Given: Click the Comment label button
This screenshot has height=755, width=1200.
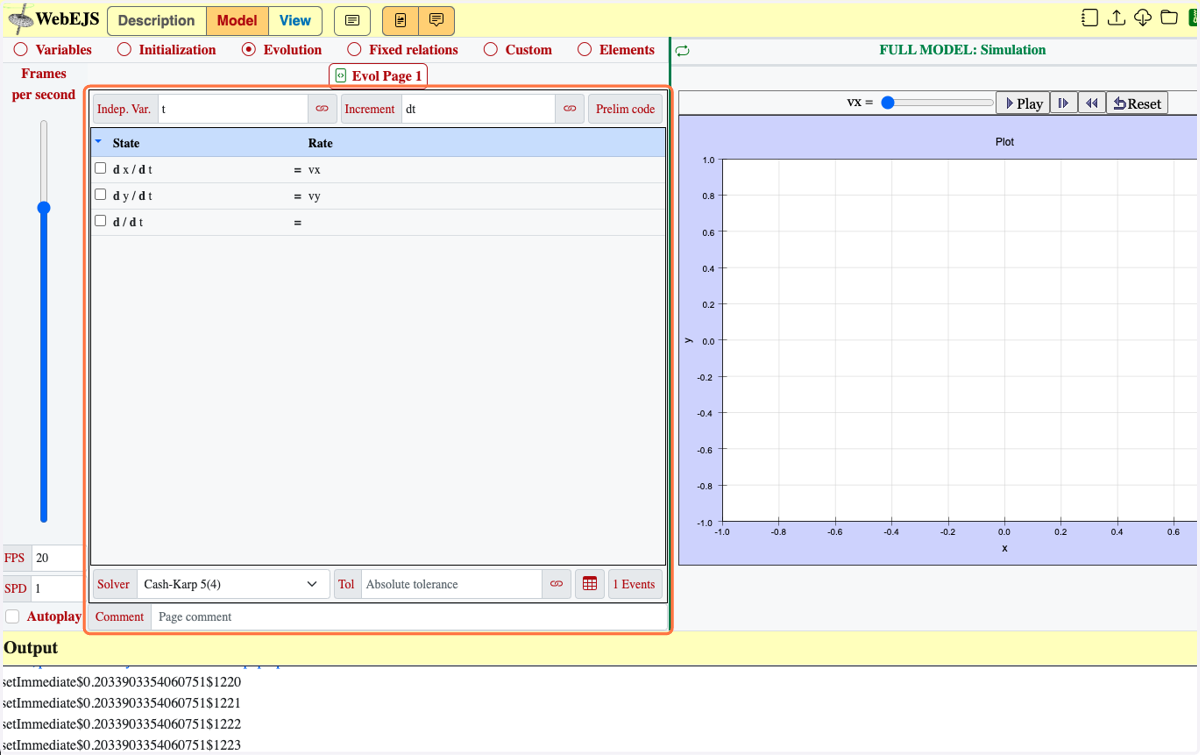Looking at the screenshot, I should [x=120, y=617].
